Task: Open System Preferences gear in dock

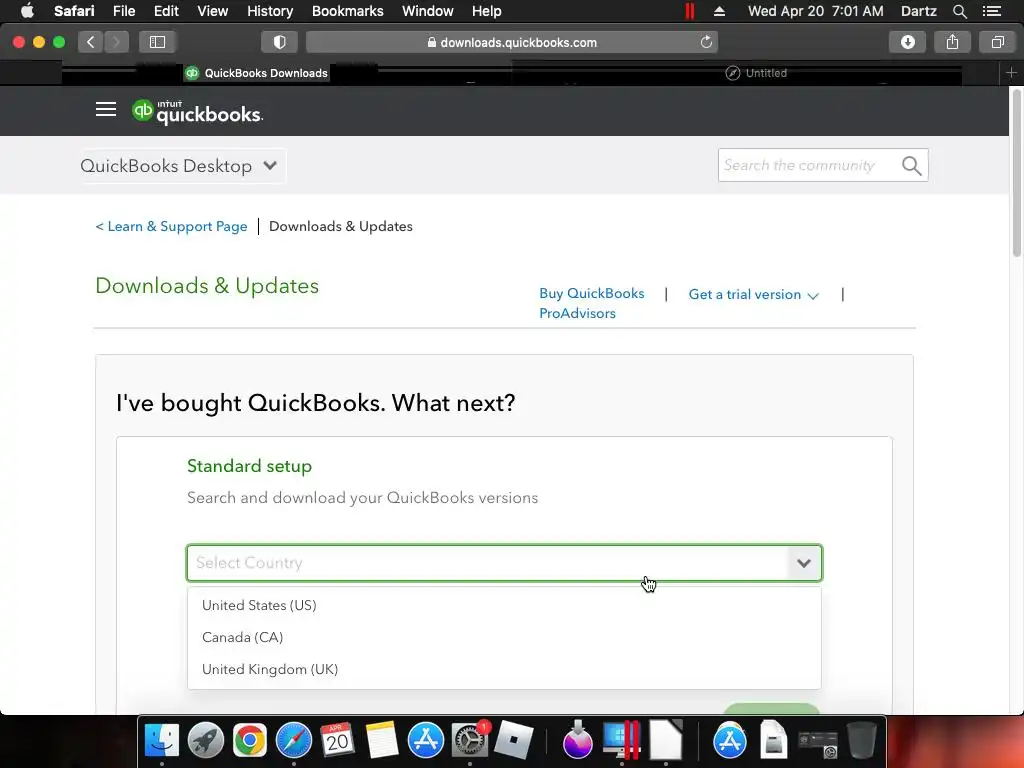Action: click(470, 740)
